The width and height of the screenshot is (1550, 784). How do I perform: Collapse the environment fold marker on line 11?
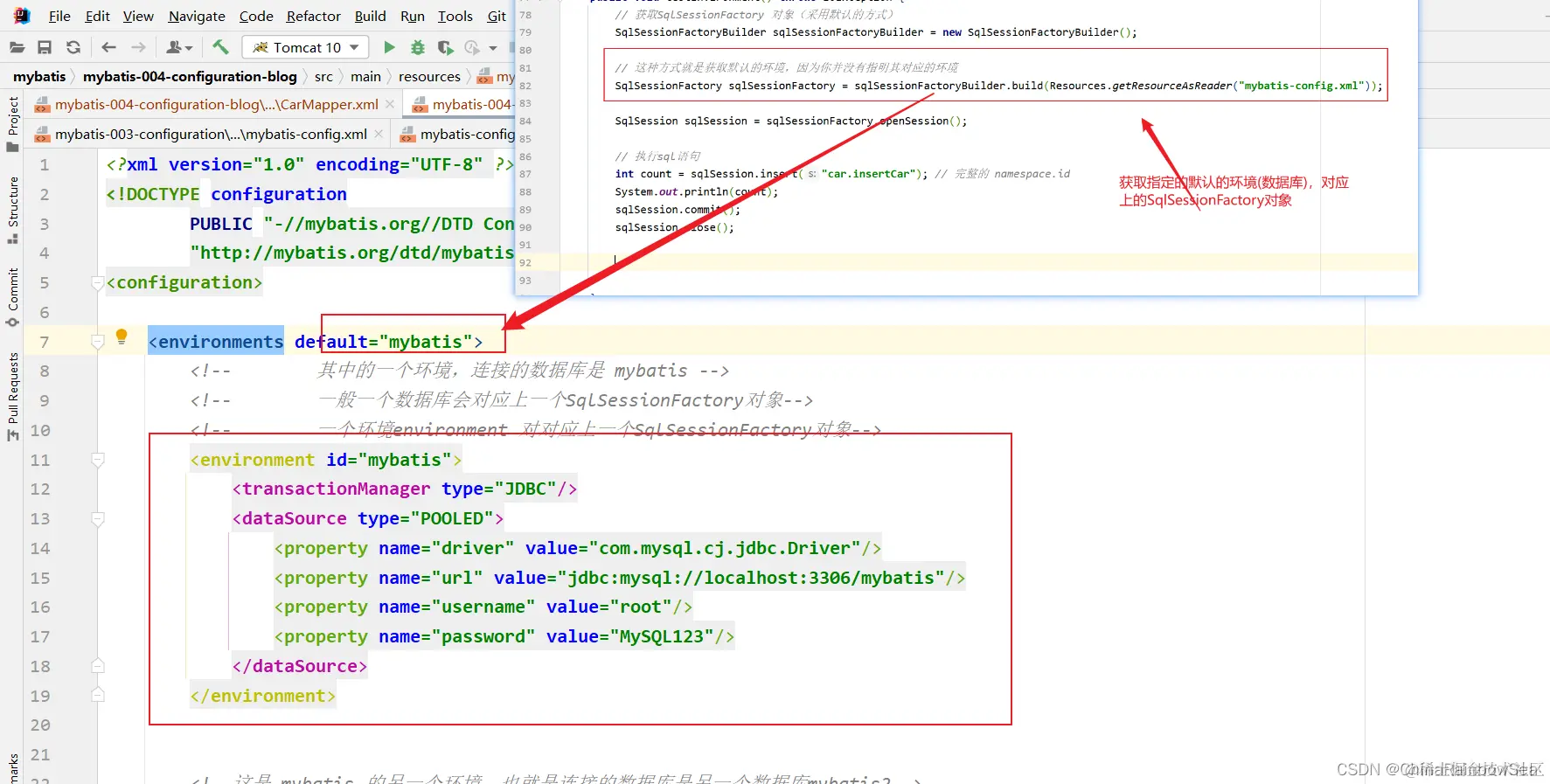click(x=98, y=460)
